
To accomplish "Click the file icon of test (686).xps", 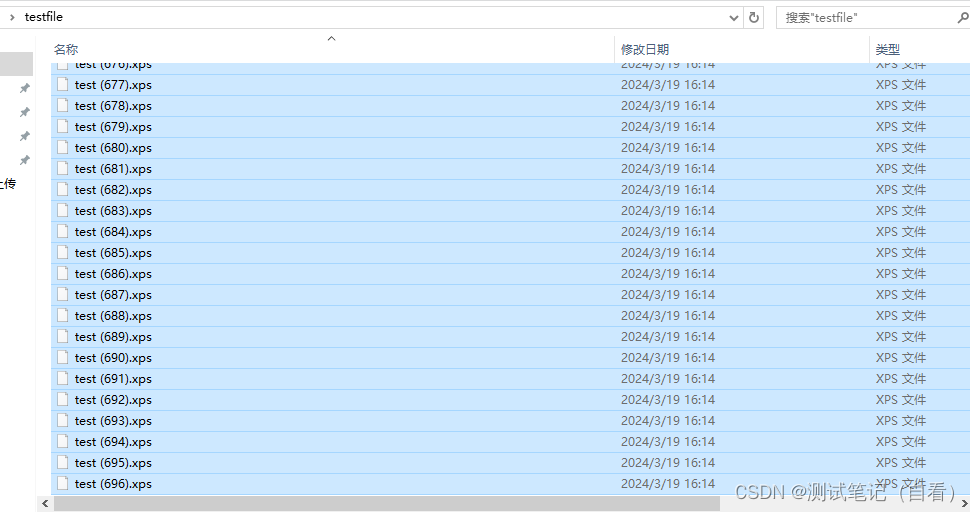I will pos(62,273).
